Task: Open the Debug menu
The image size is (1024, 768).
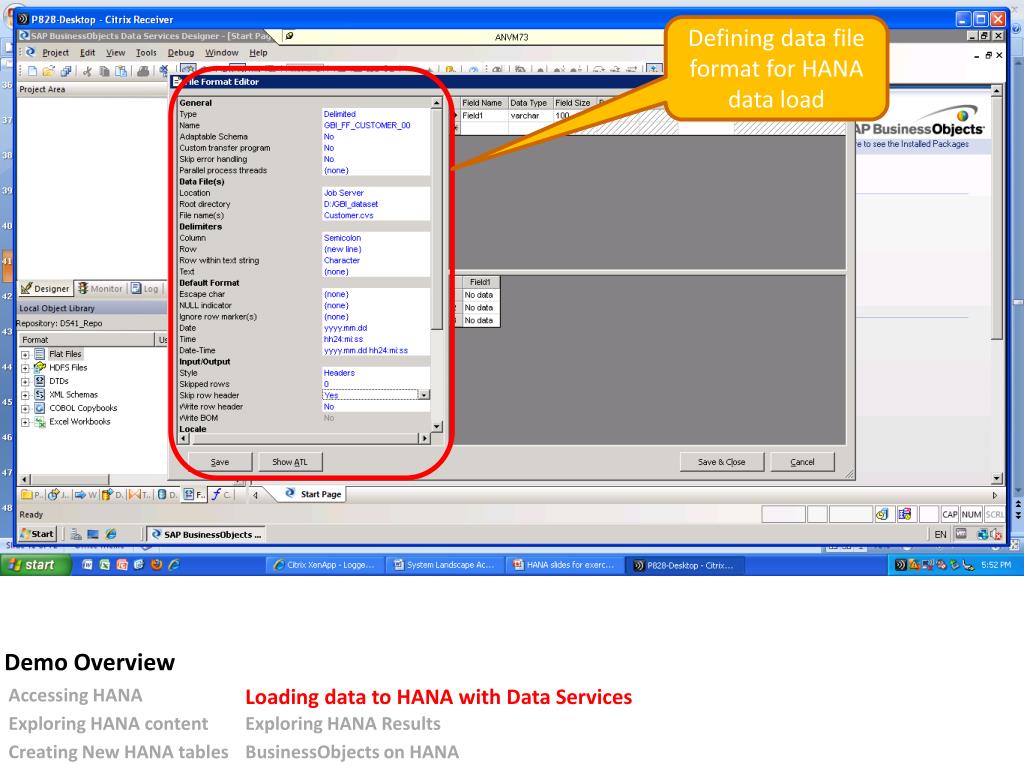Action: (181, 53)
